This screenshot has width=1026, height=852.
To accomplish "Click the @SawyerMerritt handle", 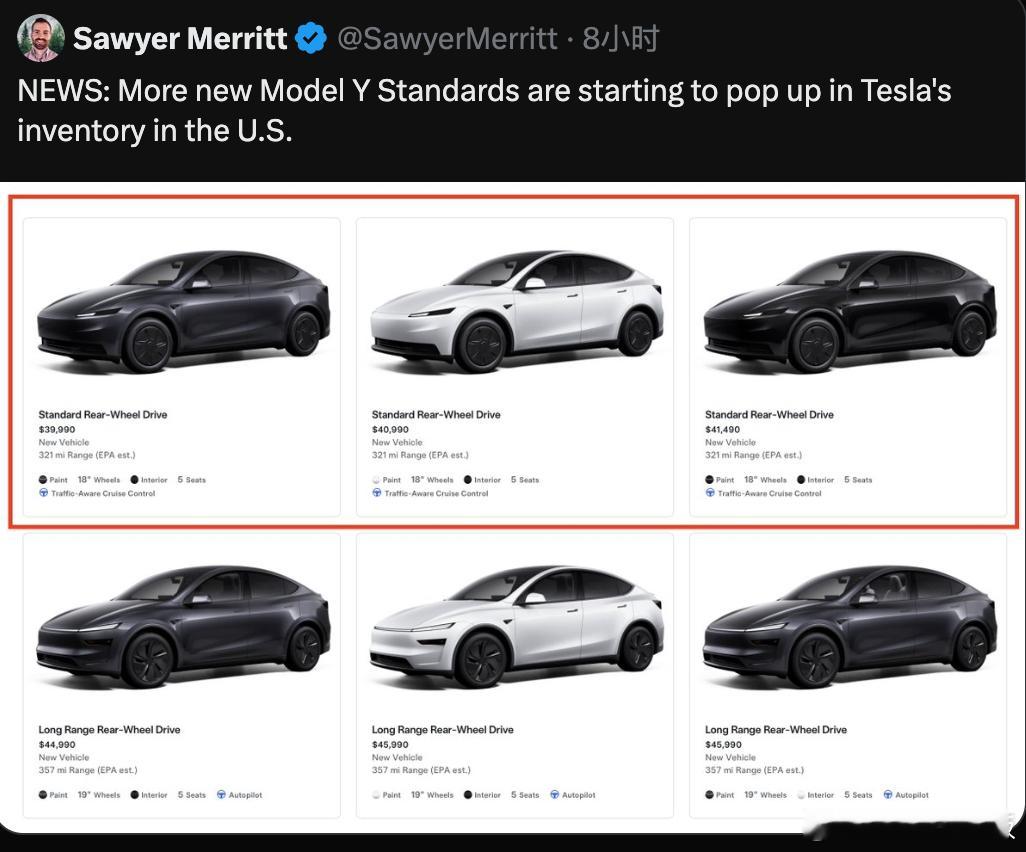I will pos(446,39).
